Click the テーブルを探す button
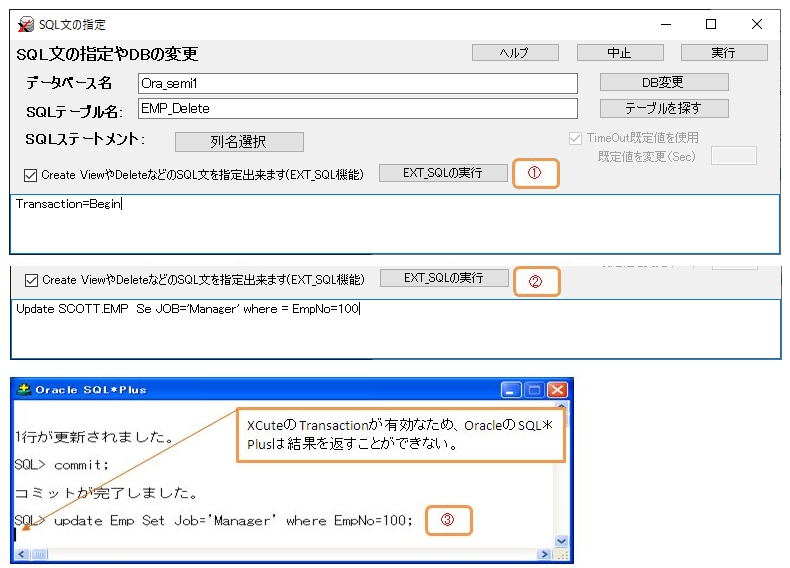Screen dimensions: 790x568 pyautogui.click(x=664, y=108)
